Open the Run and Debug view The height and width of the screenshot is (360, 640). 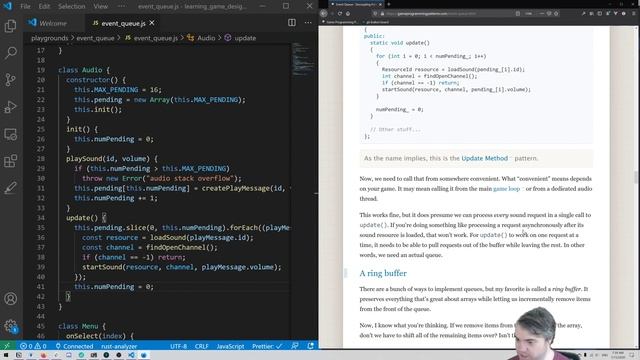click(x=10, y=107)
